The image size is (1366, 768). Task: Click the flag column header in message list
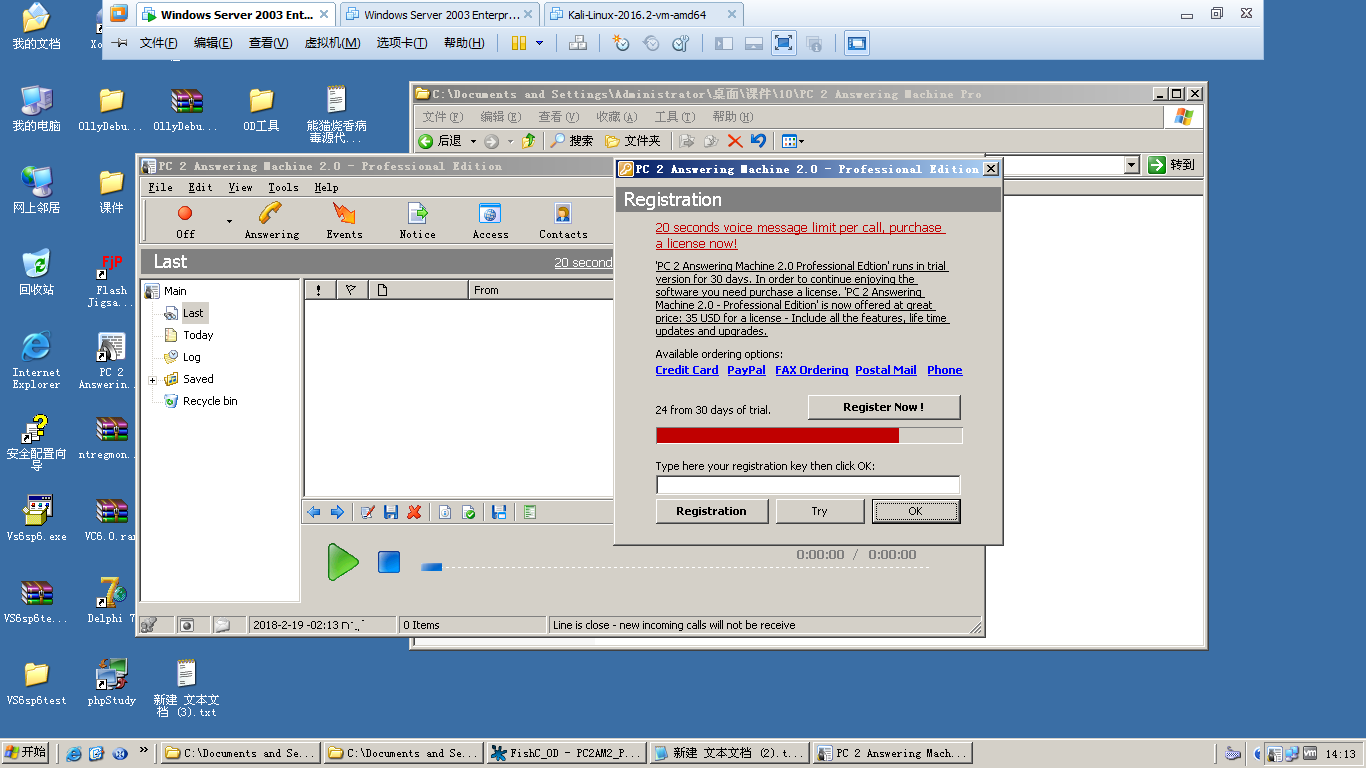351,290
